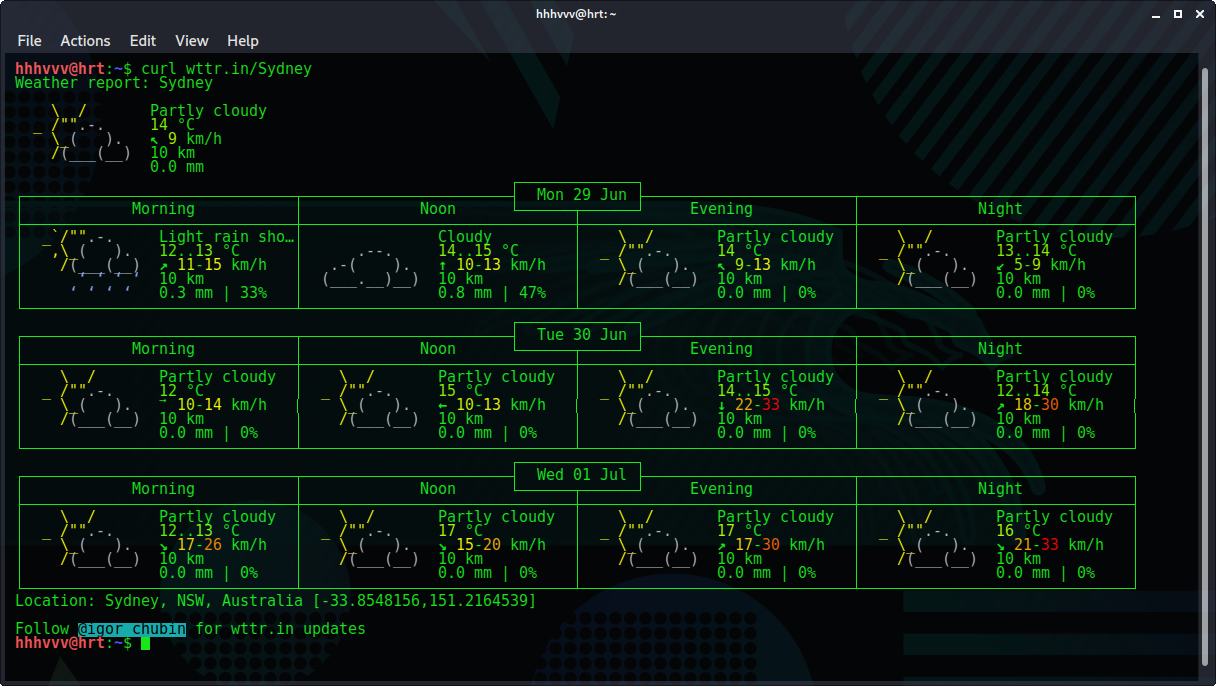This screenshot has width=1216, height=686.
Task: Click the '16 °C' temperature, Wed night
Action: 1018,531
